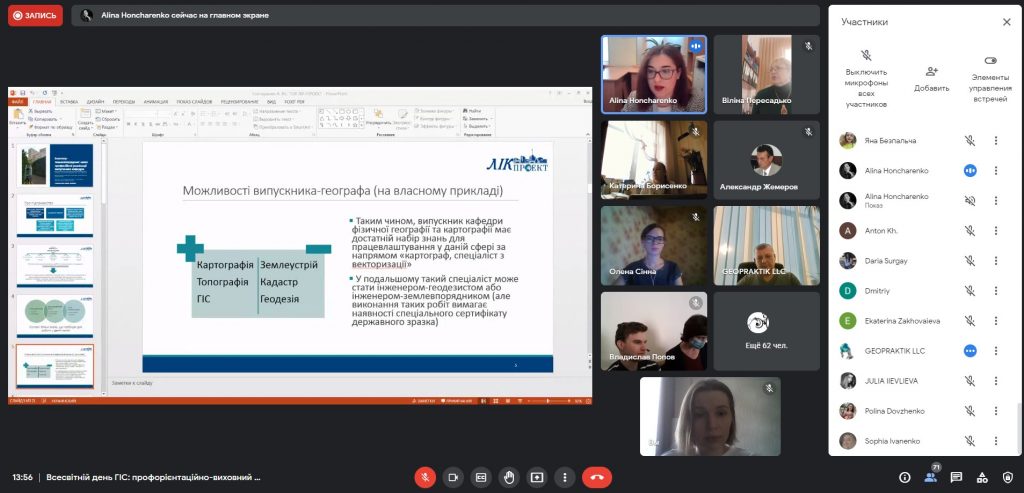1024x493 pixels.
Task: Open the participants tab showing 71
Action: coord(931,477)
